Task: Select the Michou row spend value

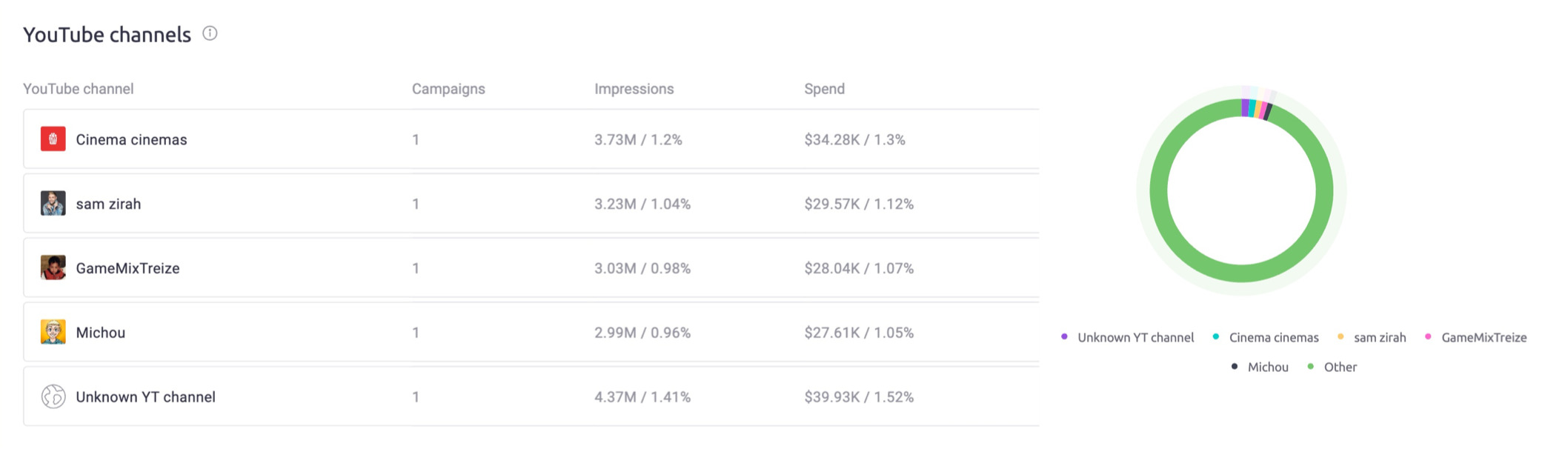Action: (x=859, y=333)
